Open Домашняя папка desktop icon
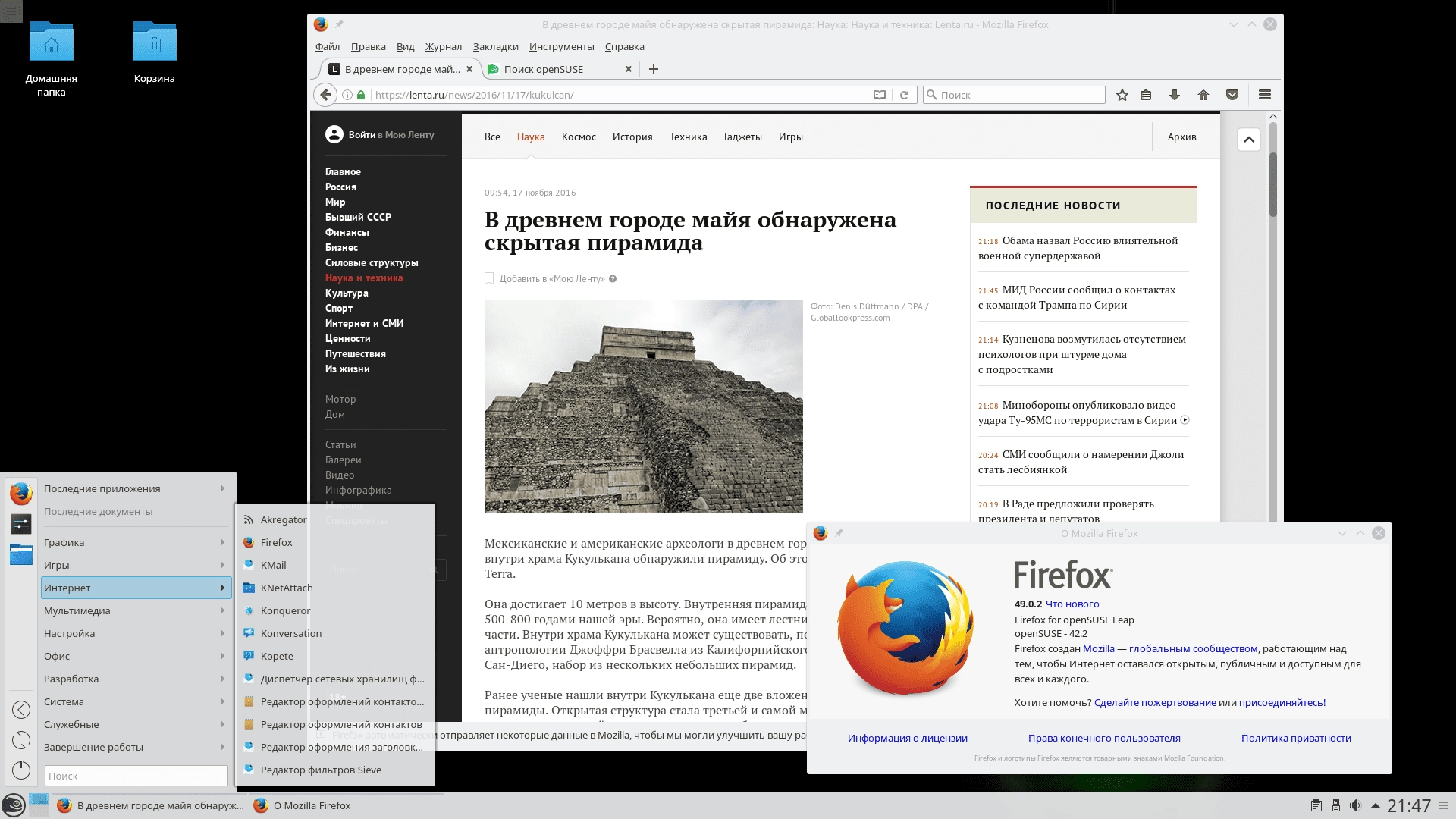 coord(51,59)
